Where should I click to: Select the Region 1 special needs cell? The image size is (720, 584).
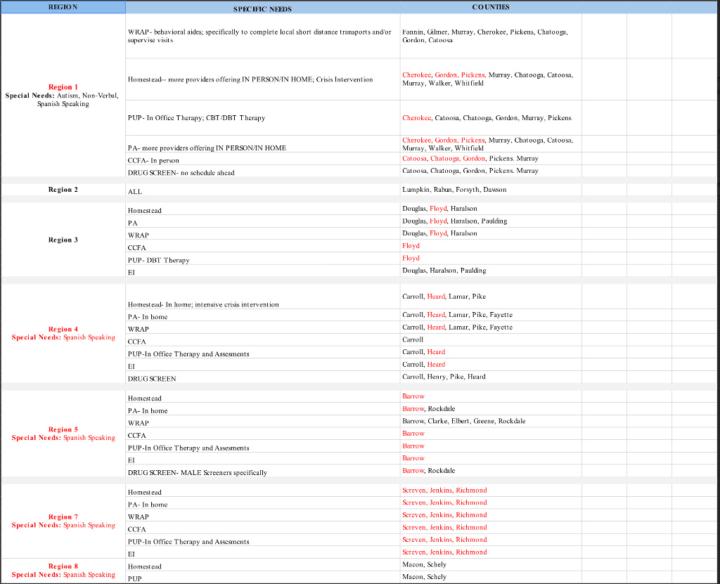[x=62, y=95]
